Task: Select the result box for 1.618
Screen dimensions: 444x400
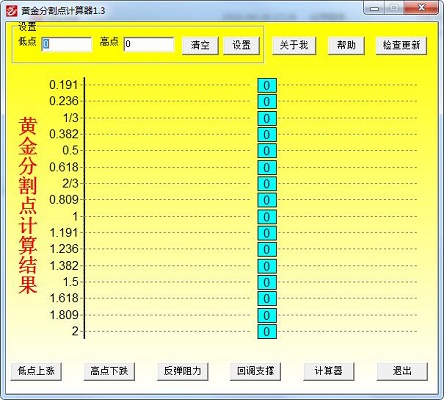Action: [x=267, y=299]
